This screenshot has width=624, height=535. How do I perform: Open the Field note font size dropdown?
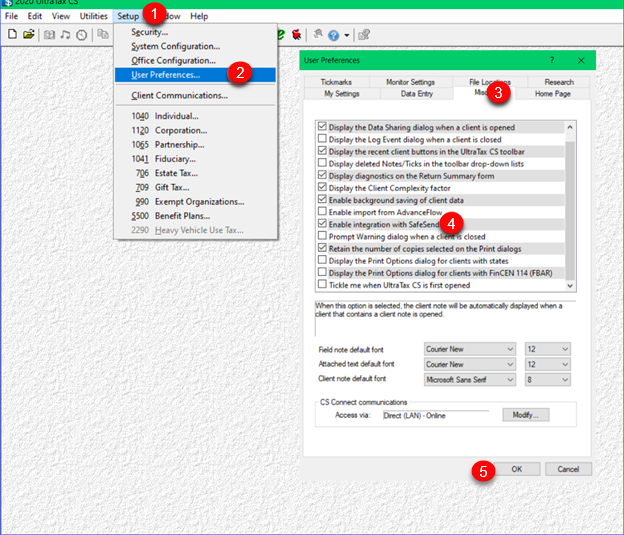click(548, 349)
